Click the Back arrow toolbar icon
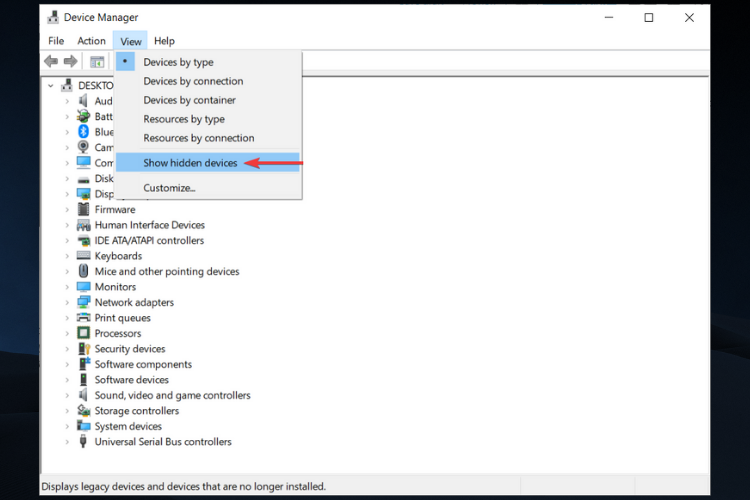Image resolution: width=750 pixels, height=500 pixels. pos(51,61)
